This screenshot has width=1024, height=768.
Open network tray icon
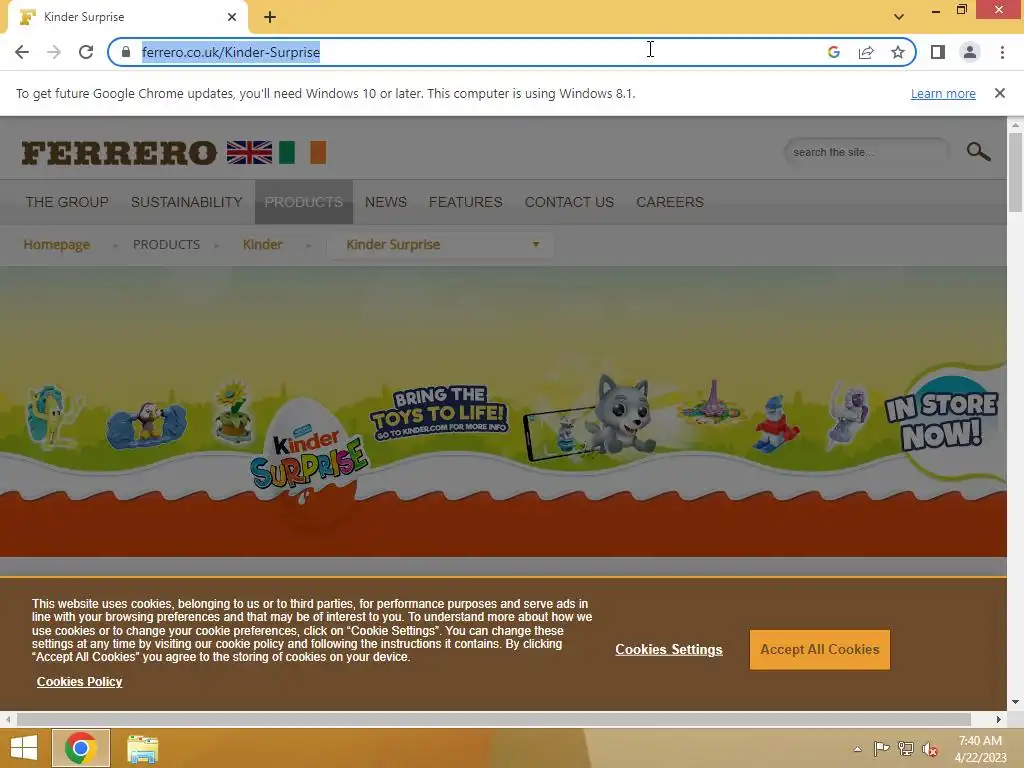tap(906, 749)
